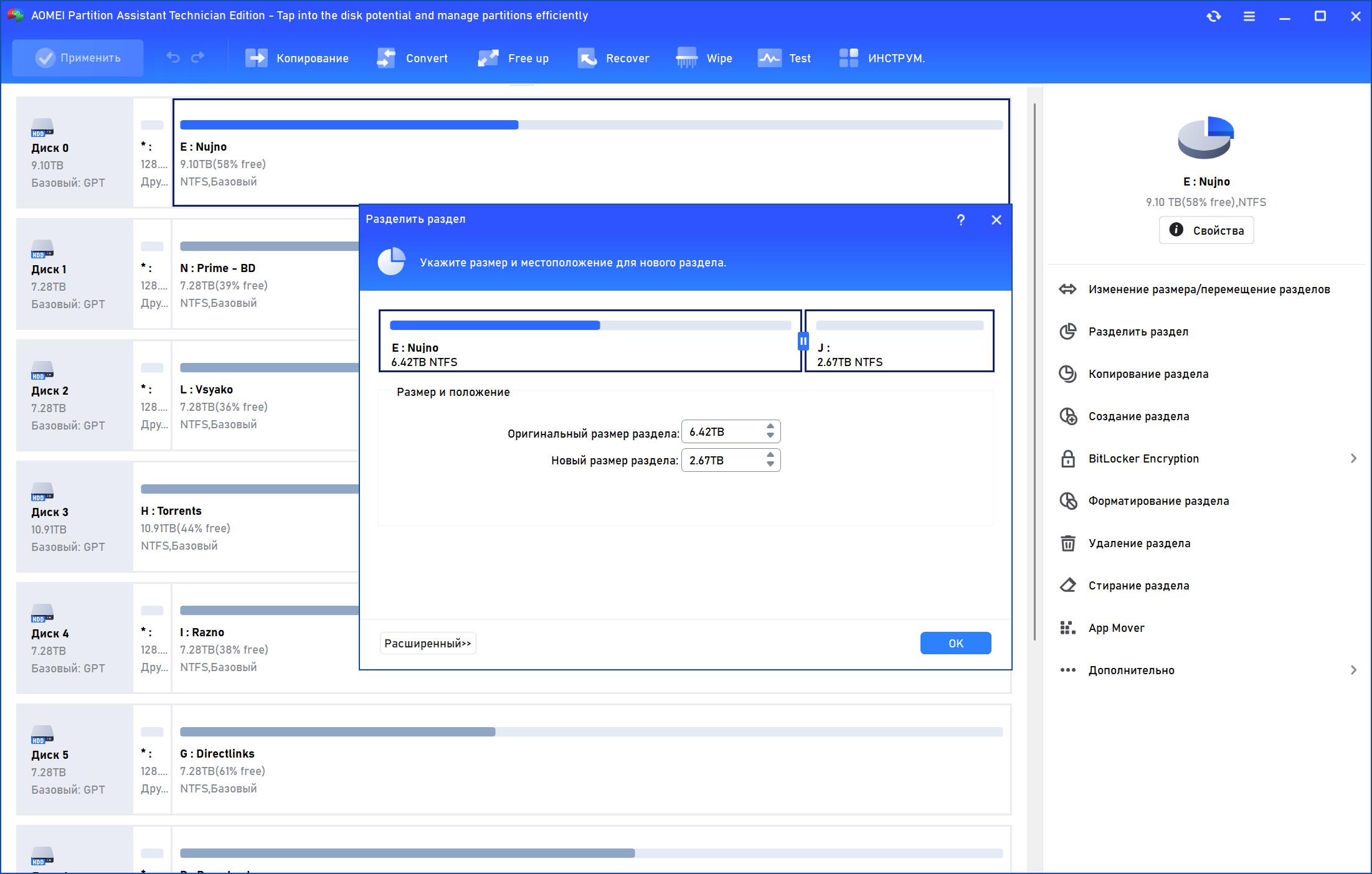Choose Изменение размера/перемещение разделов
1372x874 pixels.
(1209, 289)
